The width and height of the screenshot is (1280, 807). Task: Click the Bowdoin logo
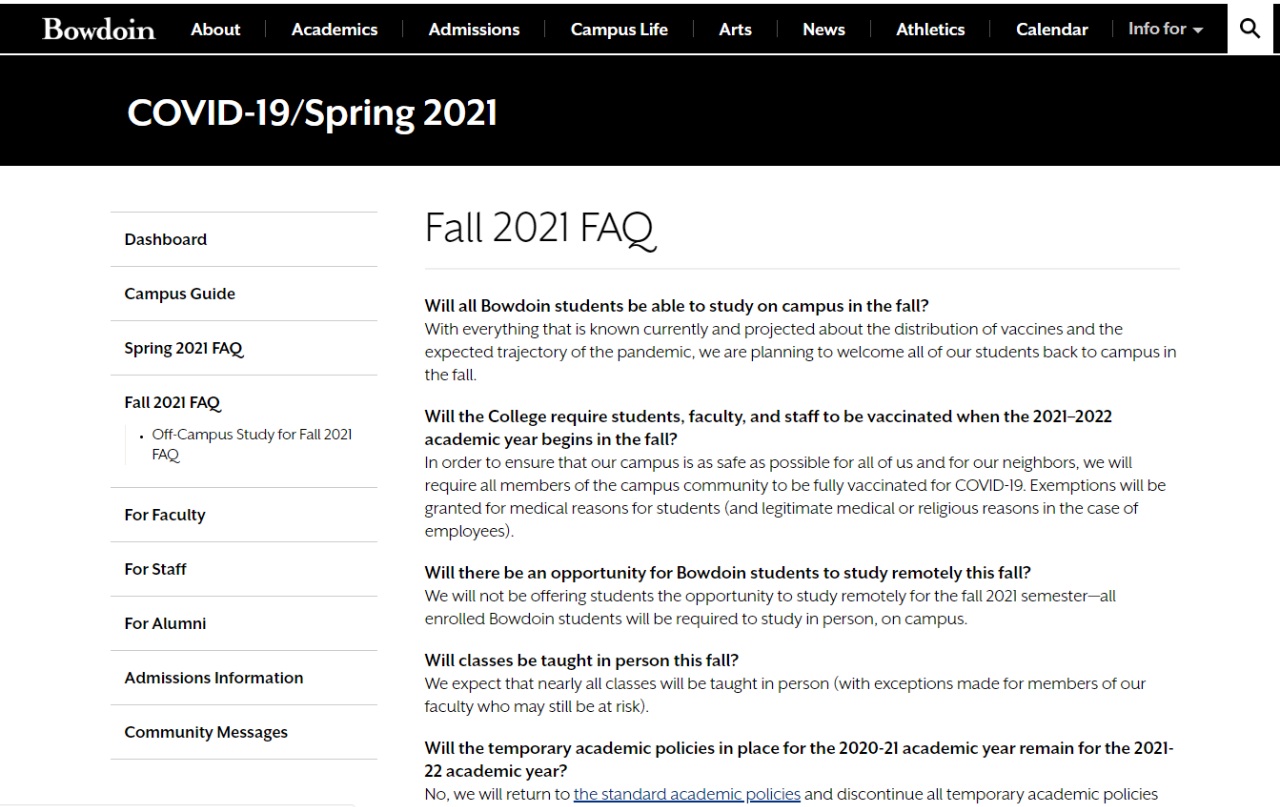click(99, 29)
